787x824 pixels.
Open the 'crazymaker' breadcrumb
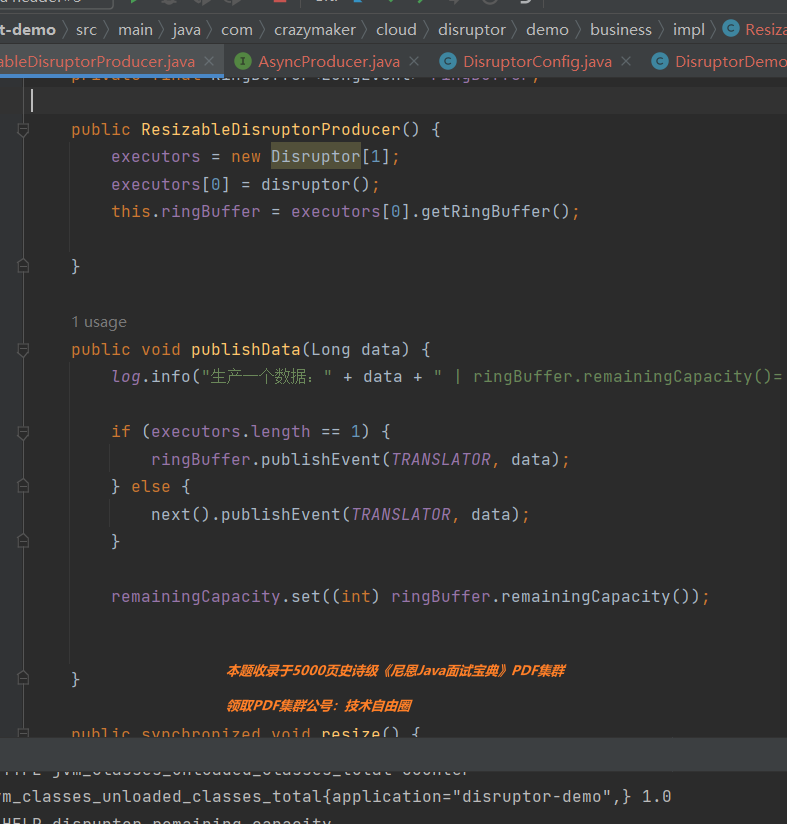point(315,29)
